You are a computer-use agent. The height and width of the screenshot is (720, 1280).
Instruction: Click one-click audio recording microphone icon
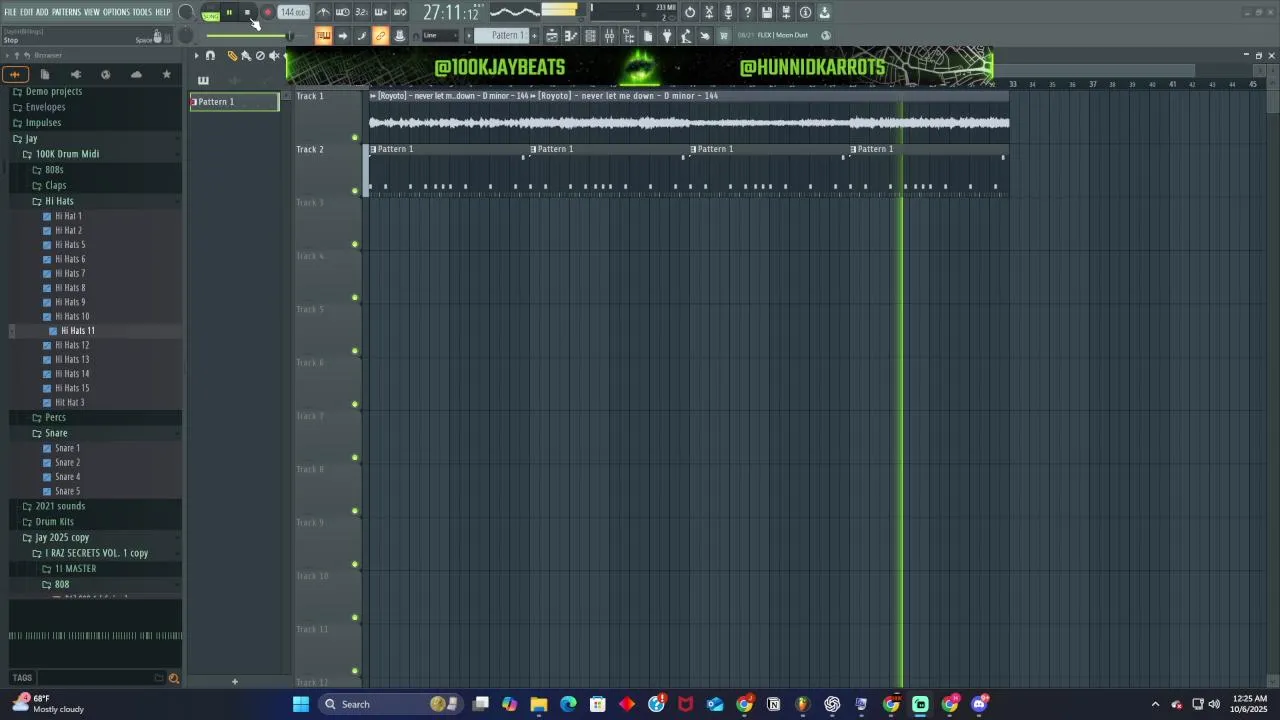point(728,12)
